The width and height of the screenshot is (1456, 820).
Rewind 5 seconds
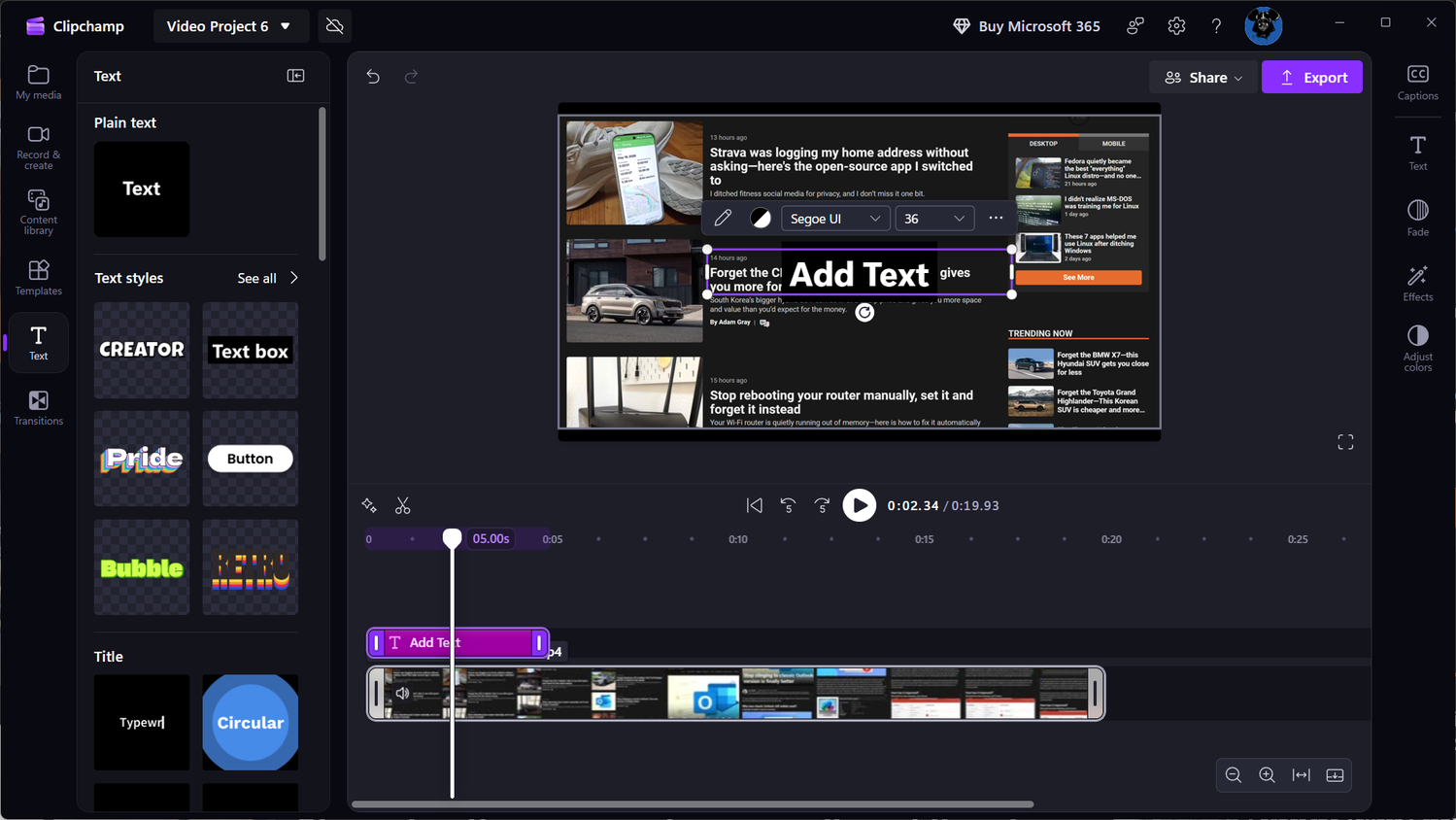coord(789,505)
